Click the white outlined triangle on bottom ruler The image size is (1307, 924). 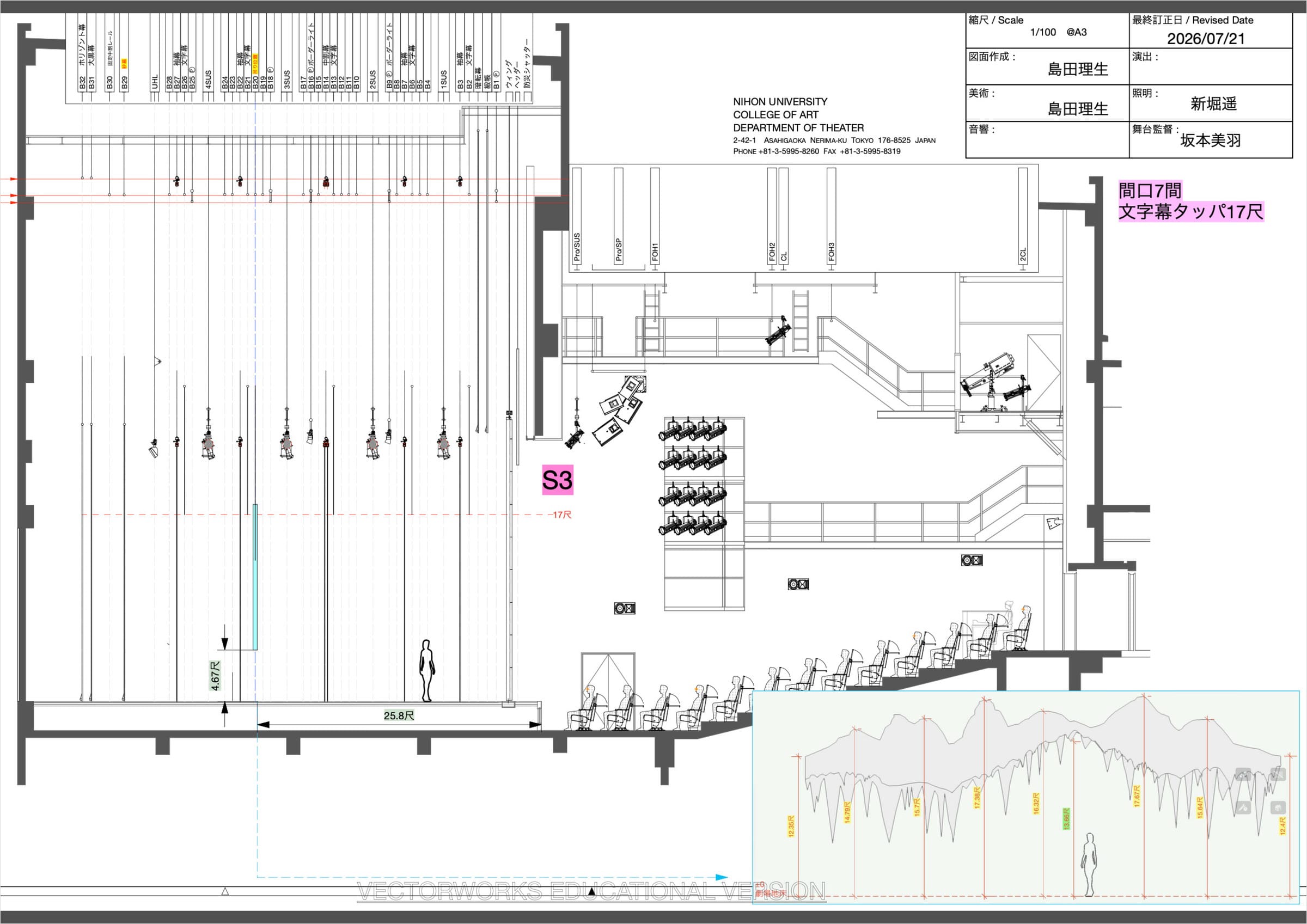[x=225, y=891]
